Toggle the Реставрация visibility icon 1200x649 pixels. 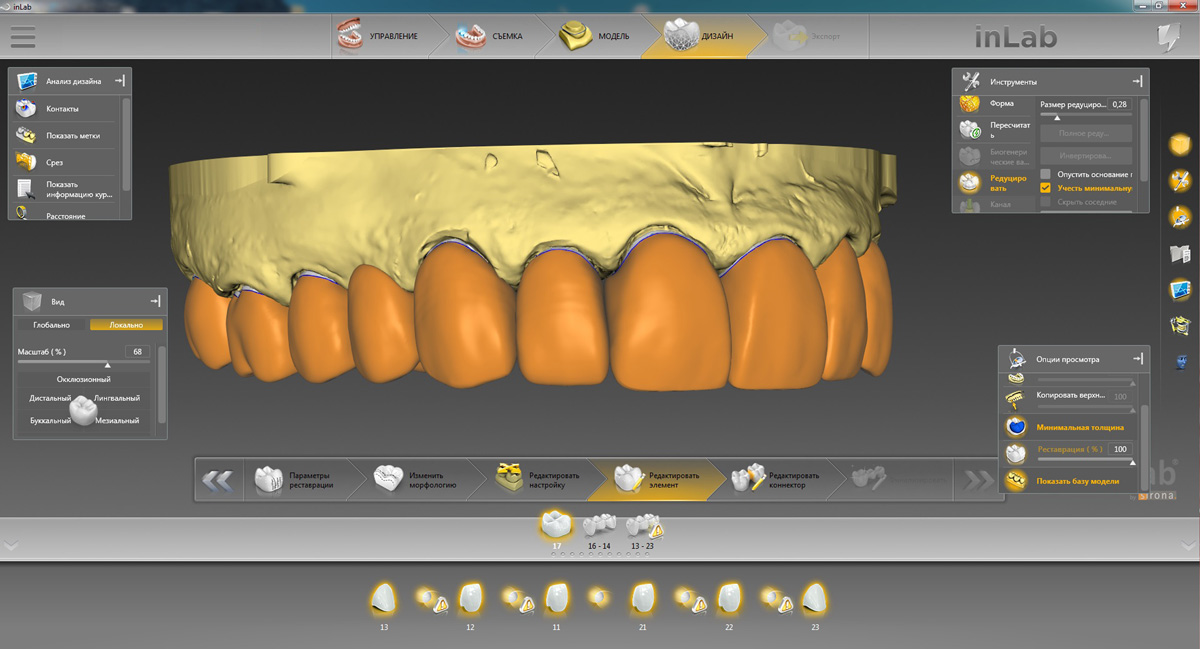coord(1016,453)
